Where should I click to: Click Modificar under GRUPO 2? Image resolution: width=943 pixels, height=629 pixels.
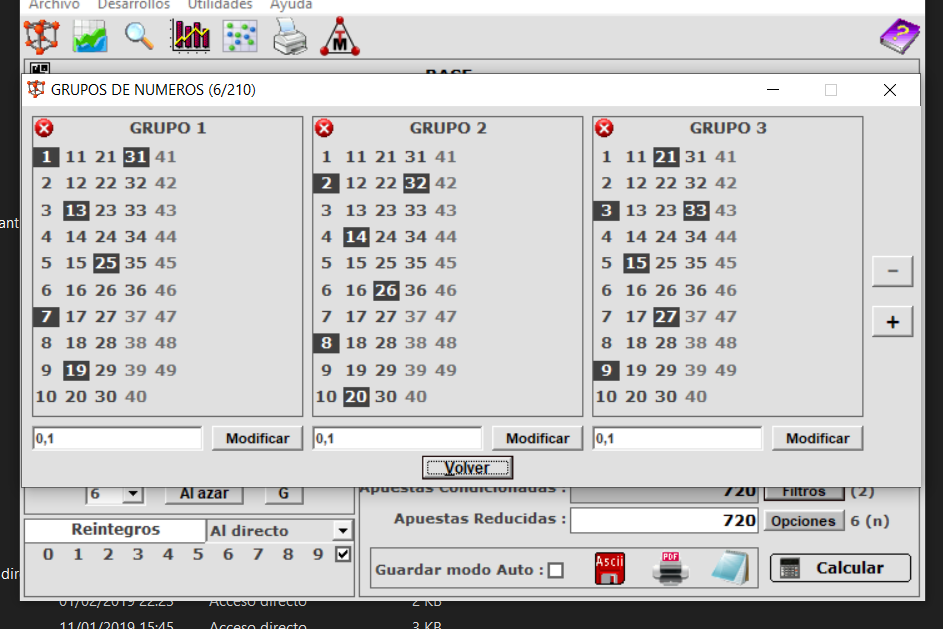538,438
